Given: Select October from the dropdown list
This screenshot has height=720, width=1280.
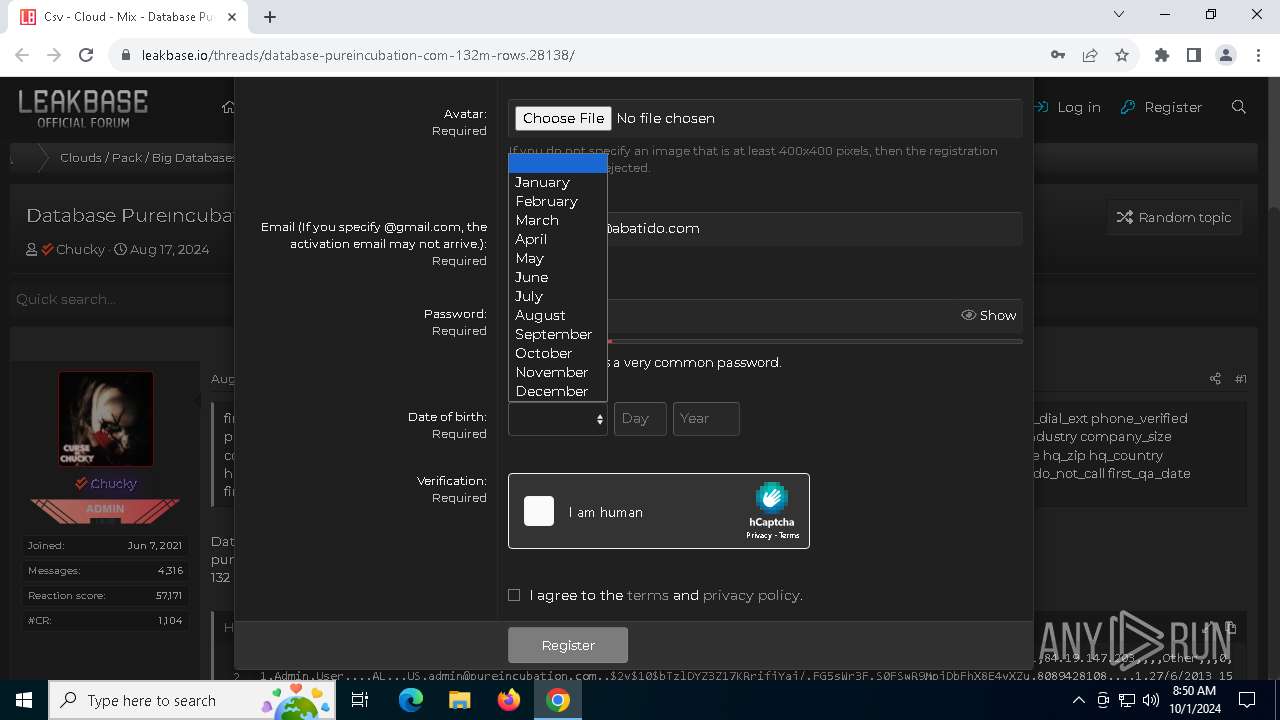Looking at the screenshot, I should (x=557, y=353).
